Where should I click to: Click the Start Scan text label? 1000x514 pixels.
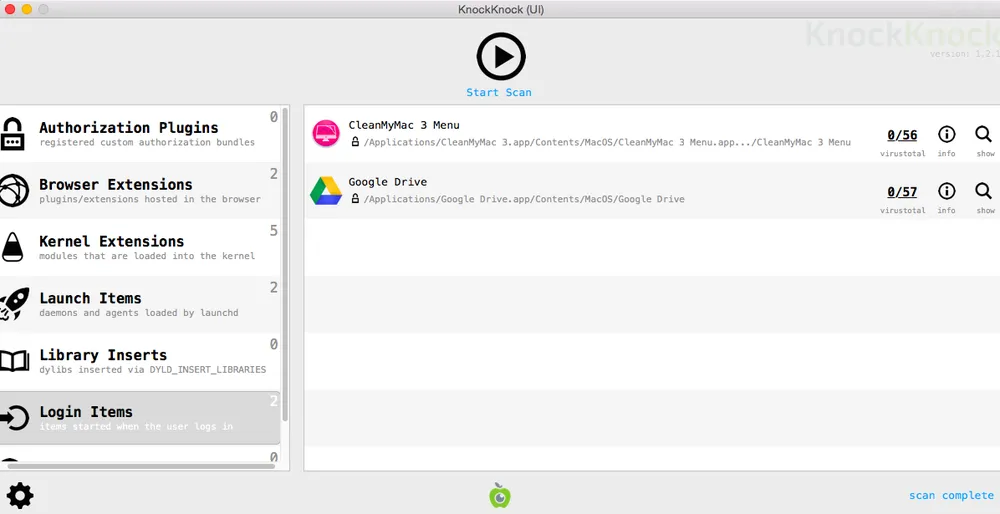[x=499, y=92]
